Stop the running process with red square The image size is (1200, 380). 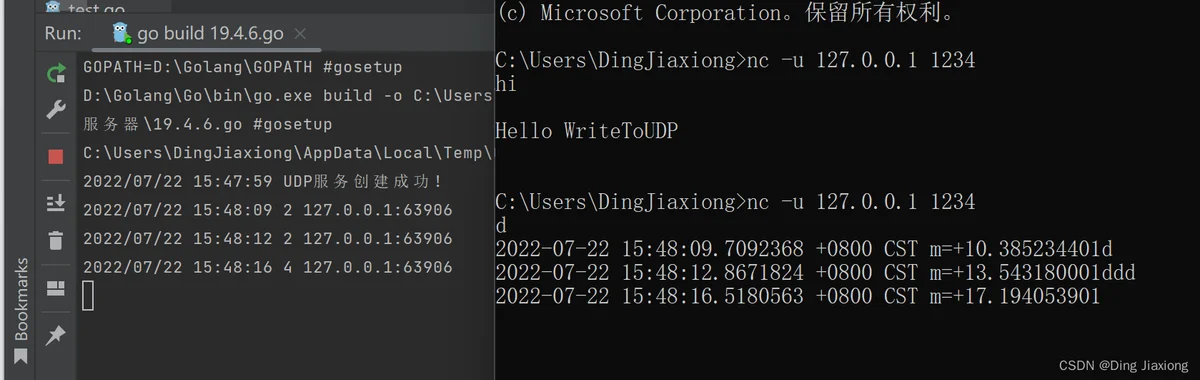55,156
